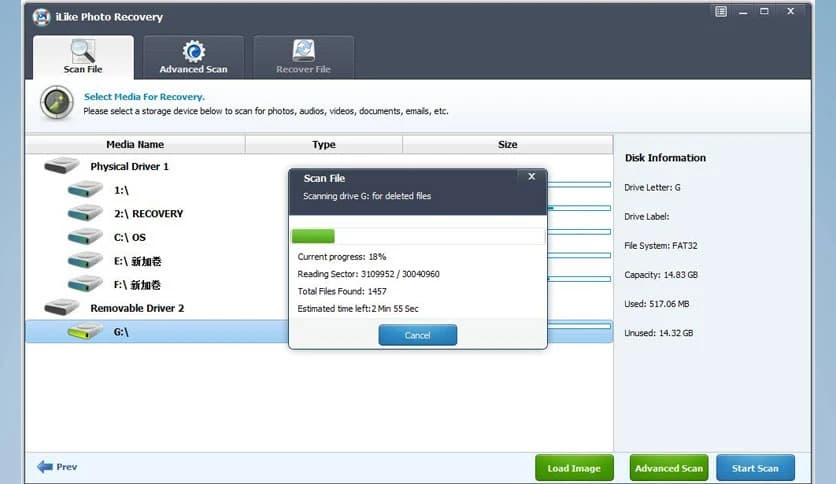
Task: Sort by the Size column header
Action: point(508,144)
